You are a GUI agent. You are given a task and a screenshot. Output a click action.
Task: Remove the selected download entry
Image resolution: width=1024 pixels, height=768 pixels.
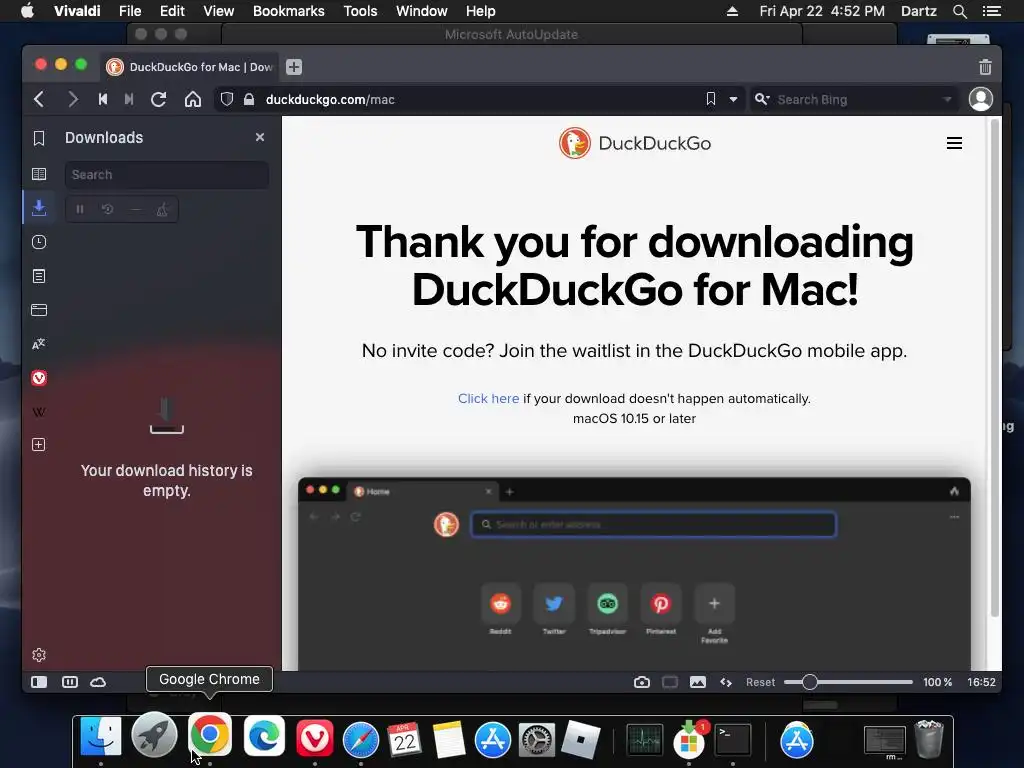pos(135,210)
